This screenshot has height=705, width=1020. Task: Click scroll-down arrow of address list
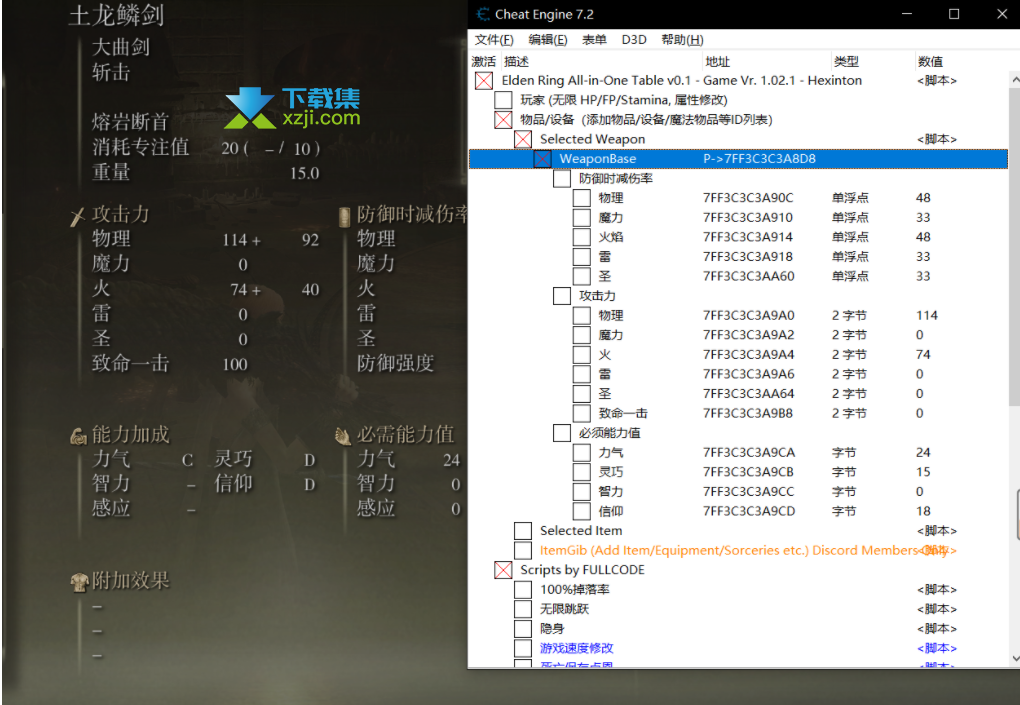click(x=1015, y=658)
